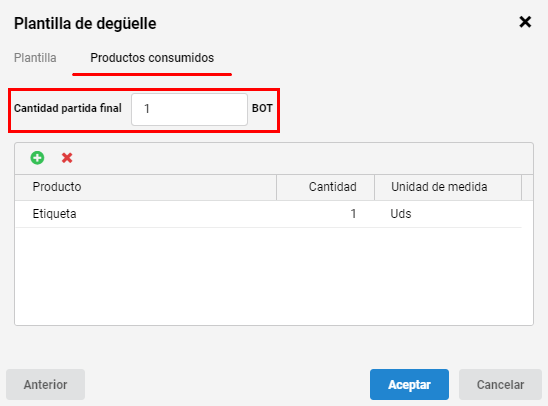The height and width of the screenshot is (406, 548).
Task: Edit the Cantidad cell of the Etiqueta row
Action: [325, 214]
